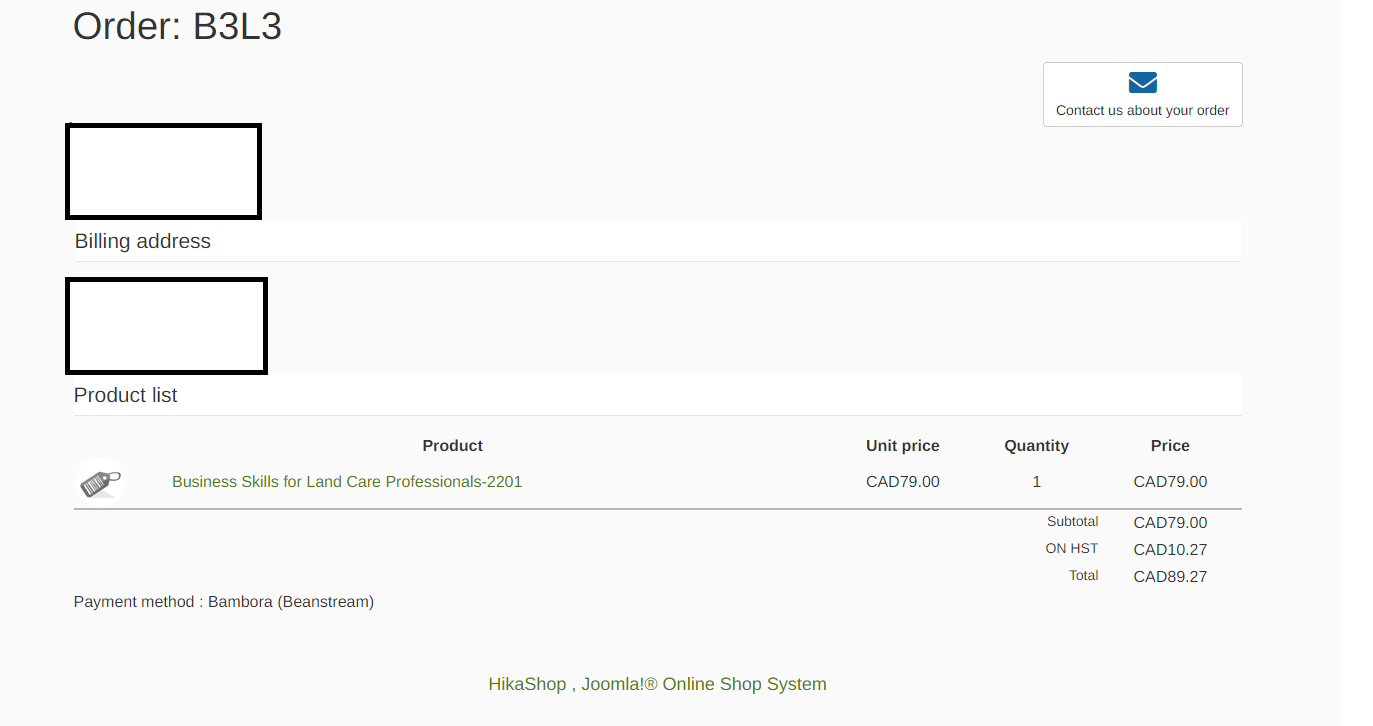The width and height of the screenshot is (1373, 726).
Task: Click the Product column header
Action: pos(452,446)
